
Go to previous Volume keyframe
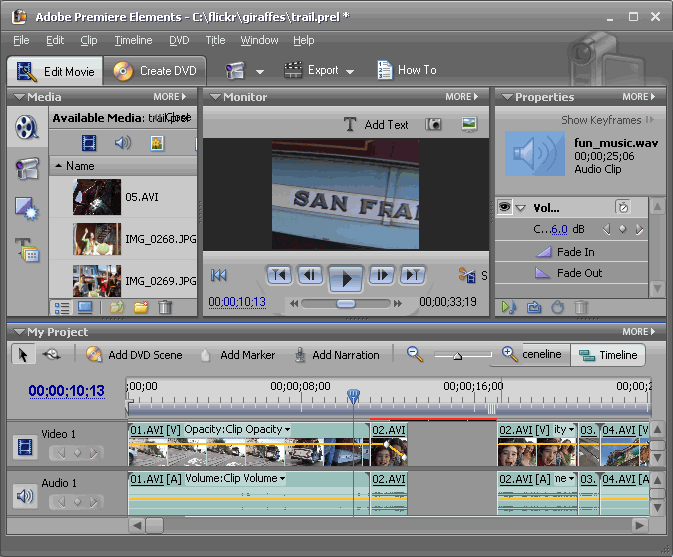pyautogui.click(x=606, y=230)
